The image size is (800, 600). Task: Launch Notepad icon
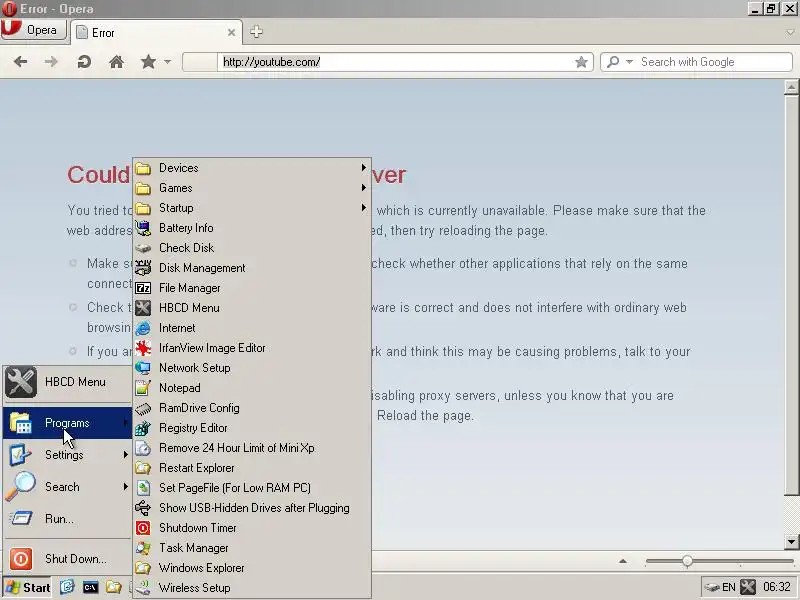click(x=143, y=388)
